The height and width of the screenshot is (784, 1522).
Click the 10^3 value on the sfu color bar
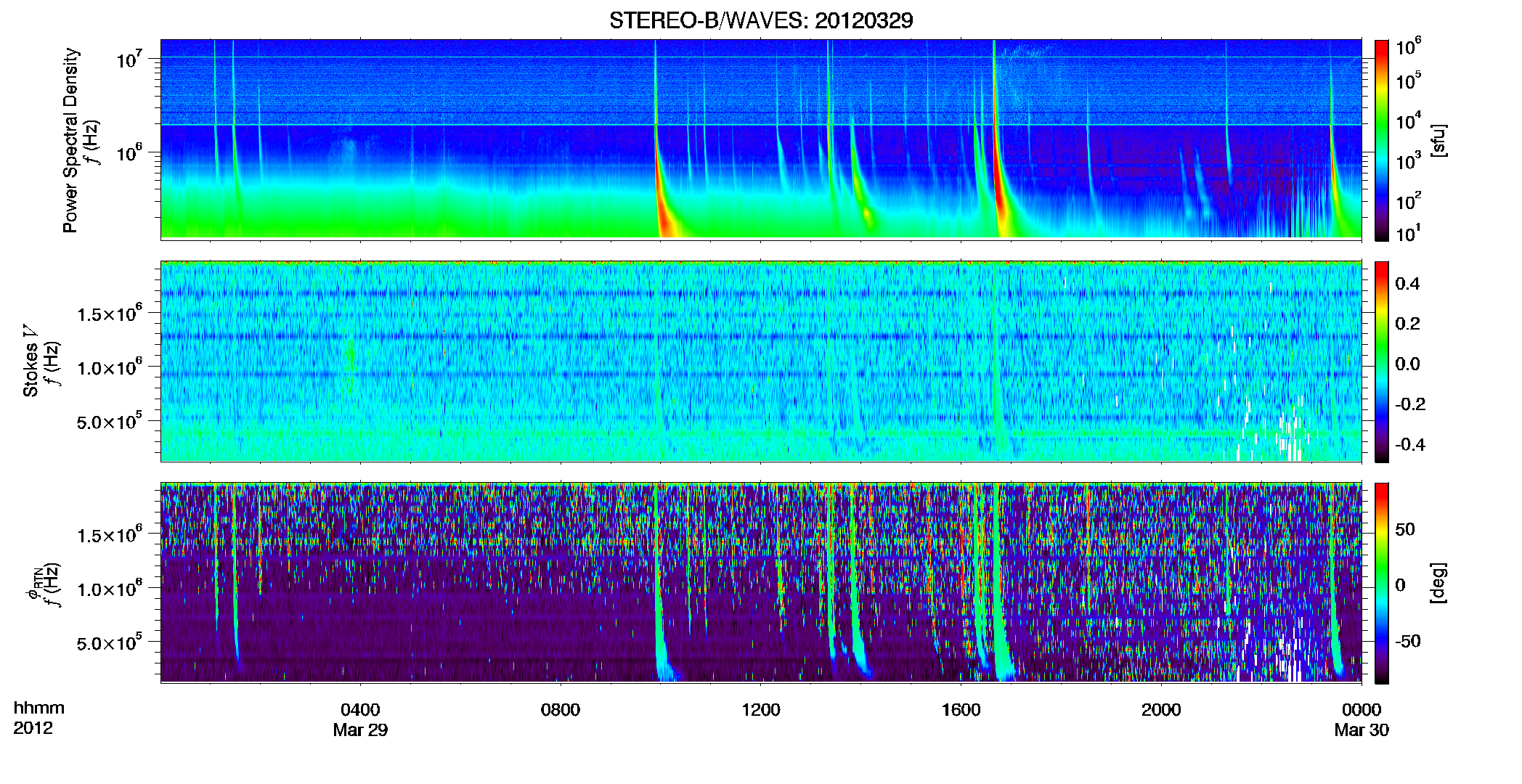tap(1409, 161)
